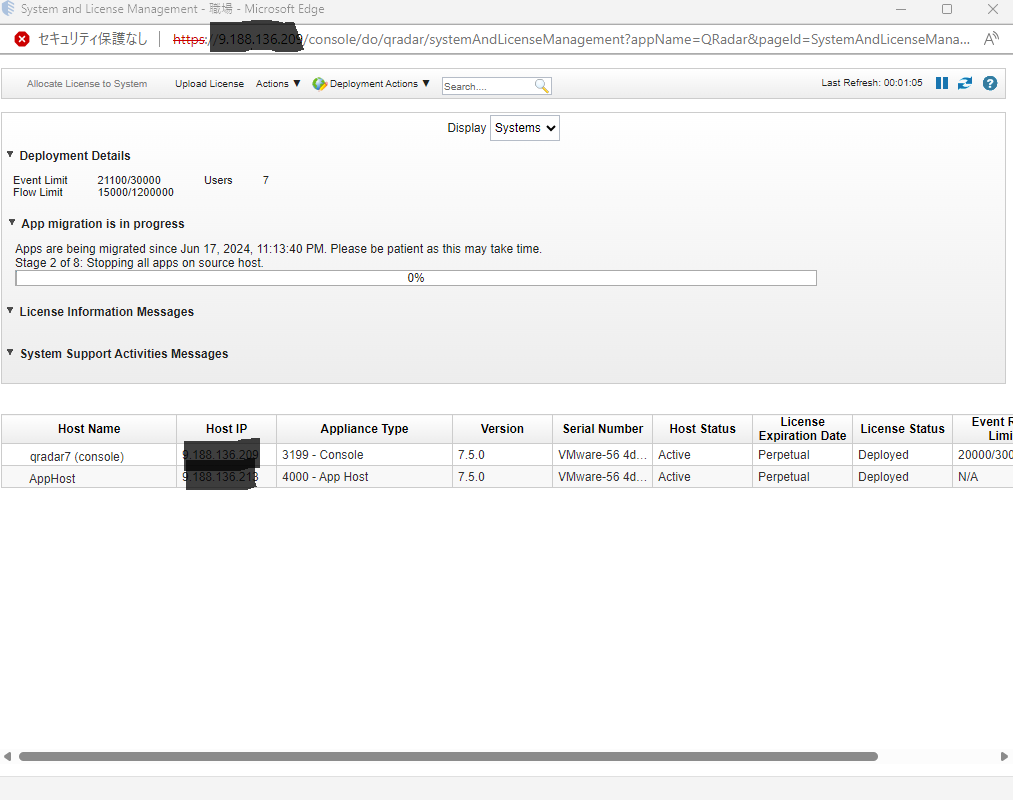Image resolution: width=1013 pixels, height=800 pixels.
Task: Select the qradar7 (console) row
Action: [x=506, y=455]
